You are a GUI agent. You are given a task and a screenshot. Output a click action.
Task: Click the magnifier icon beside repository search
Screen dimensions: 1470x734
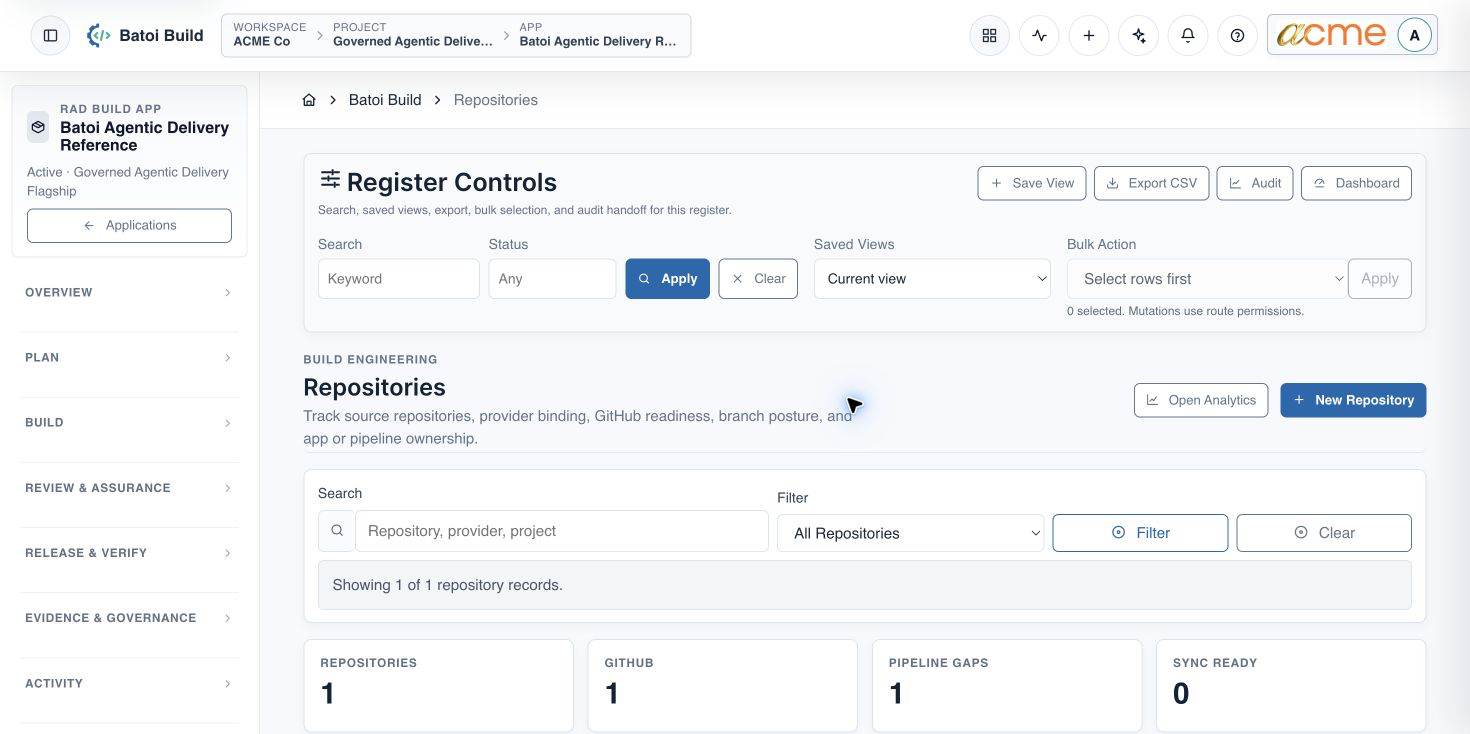337,531
